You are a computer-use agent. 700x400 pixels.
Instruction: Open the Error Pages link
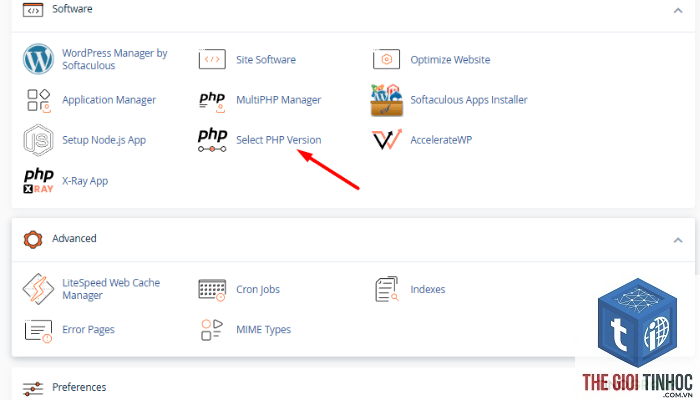click(x=88, y=329)
